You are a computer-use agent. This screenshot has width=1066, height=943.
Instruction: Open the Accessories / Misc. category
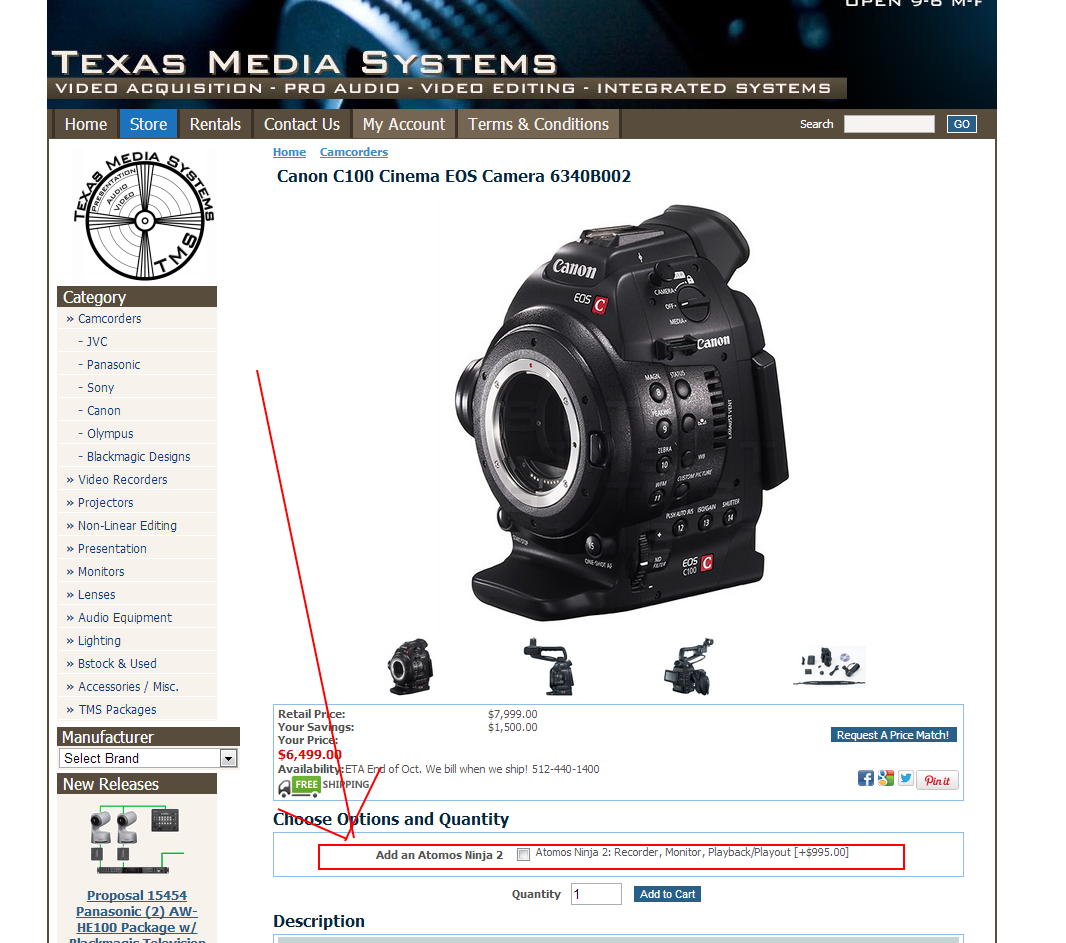[128, 687]
